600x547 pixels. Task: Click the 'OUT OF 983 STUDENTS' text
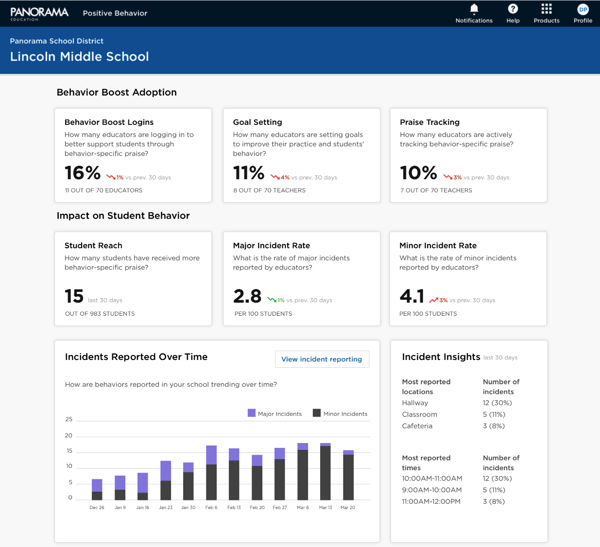click(x=100, y=314)
